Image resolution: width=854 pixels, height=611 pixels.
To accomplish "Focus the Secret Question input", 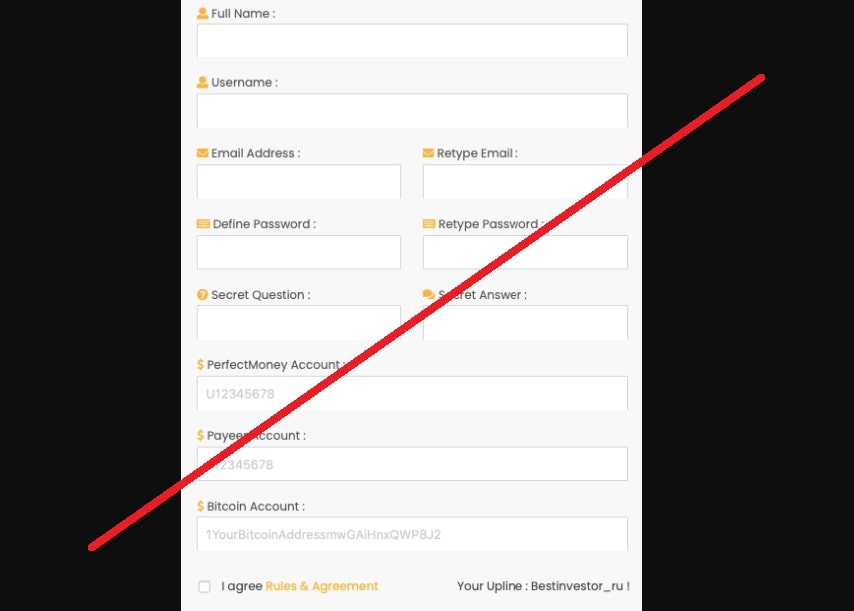I will click(299, 322).
